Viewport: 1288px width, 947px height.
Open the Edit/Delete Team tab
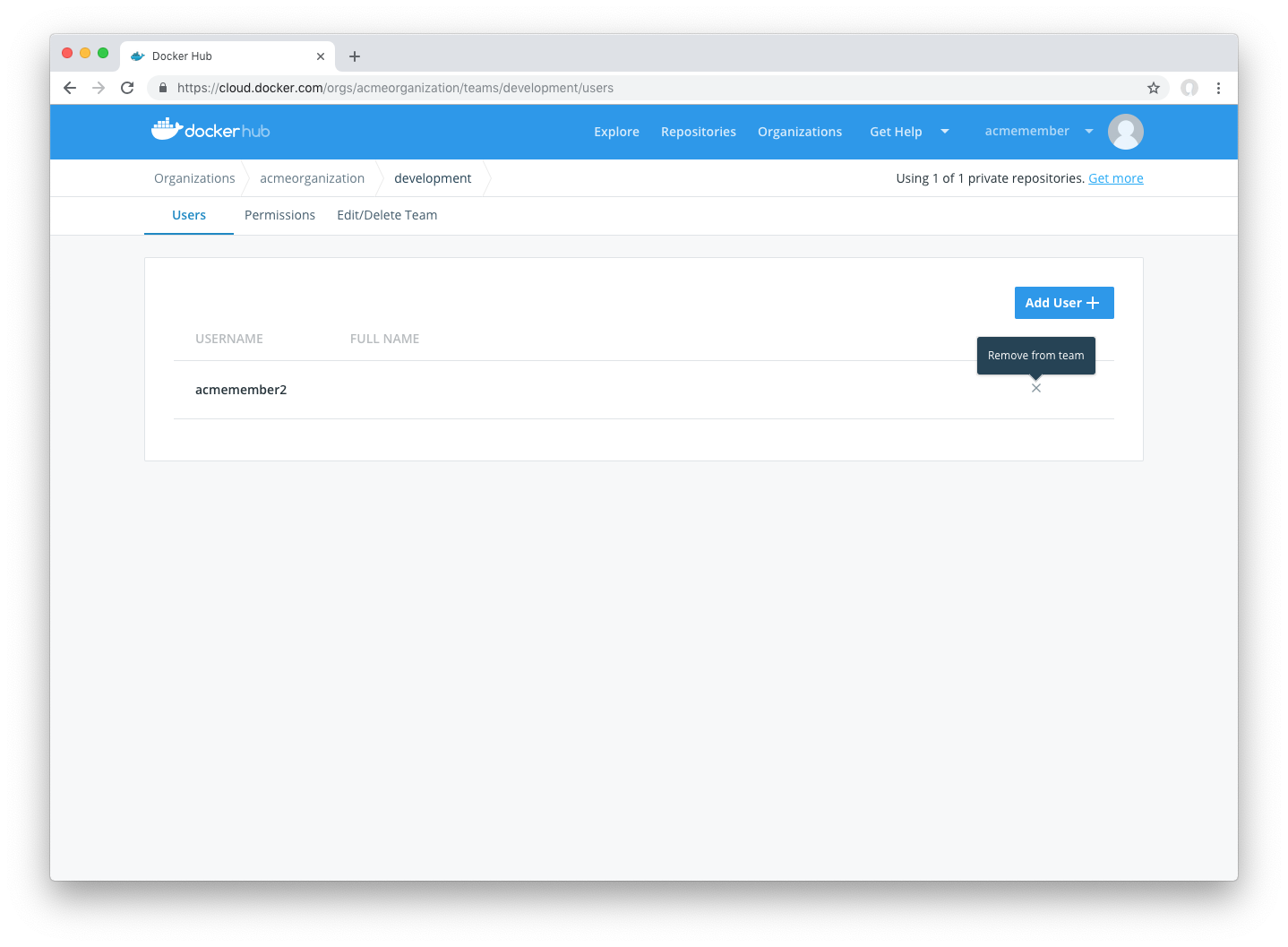click(387, 215)
